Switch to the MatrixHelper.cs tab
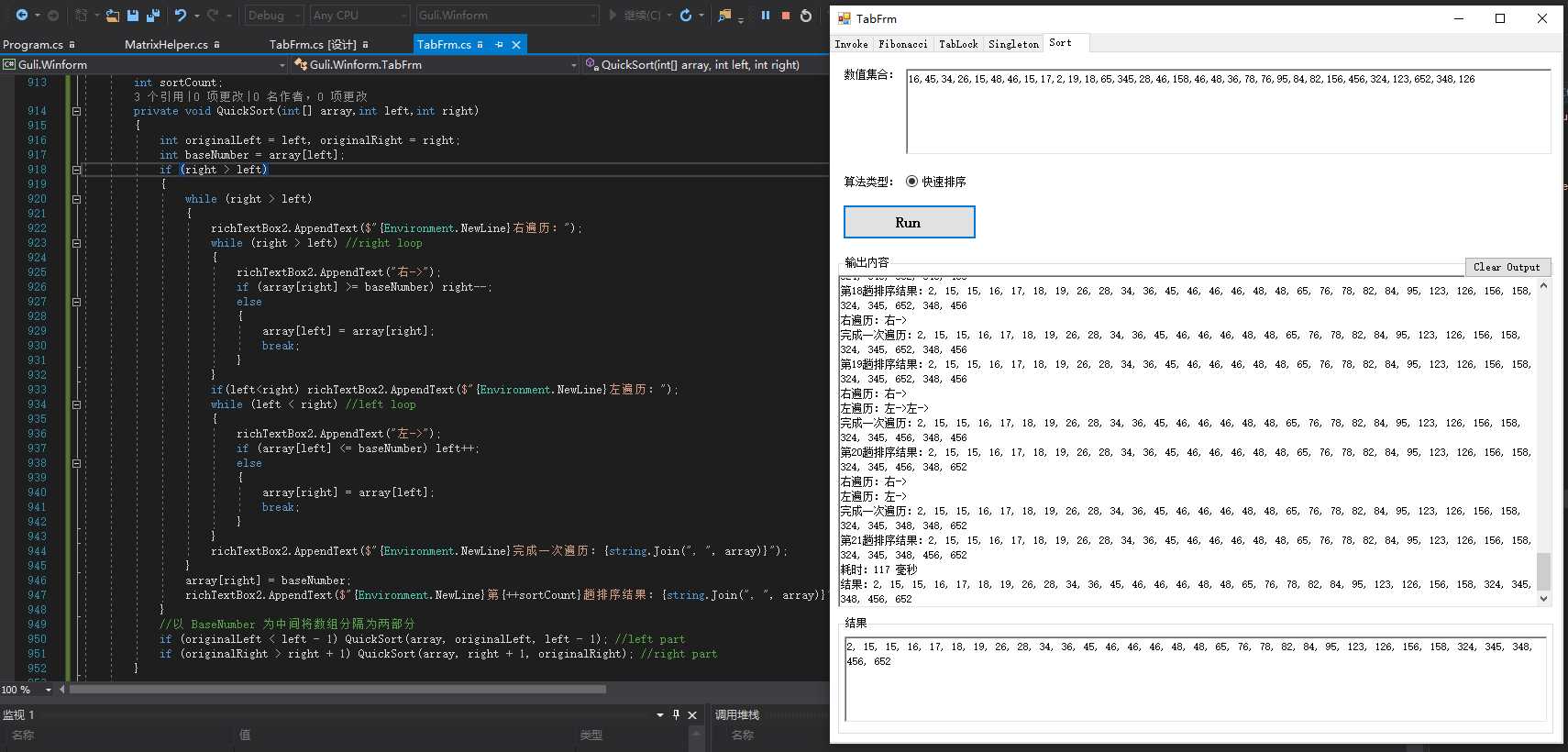This screenshot has width=1568, height=752. (171, 44)
